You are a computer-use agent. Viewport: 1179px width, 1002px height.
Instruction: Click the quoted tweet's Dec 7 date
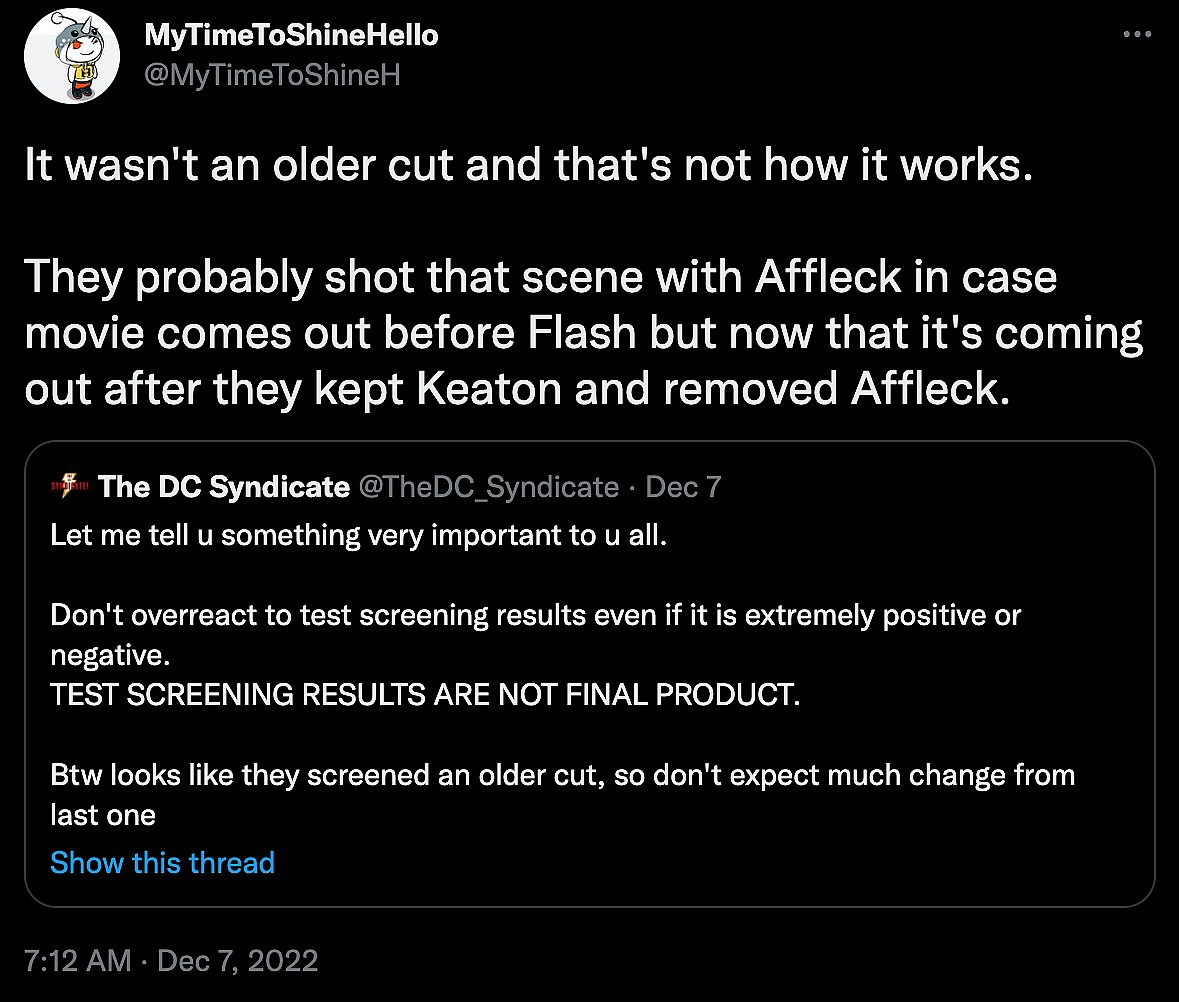tap(684, 487)
